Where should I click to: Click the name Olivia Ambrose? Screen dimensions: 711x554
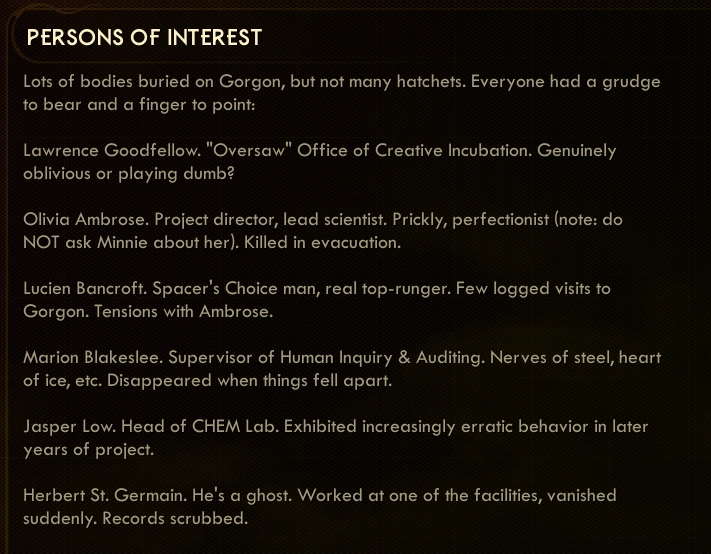[84, 219]
